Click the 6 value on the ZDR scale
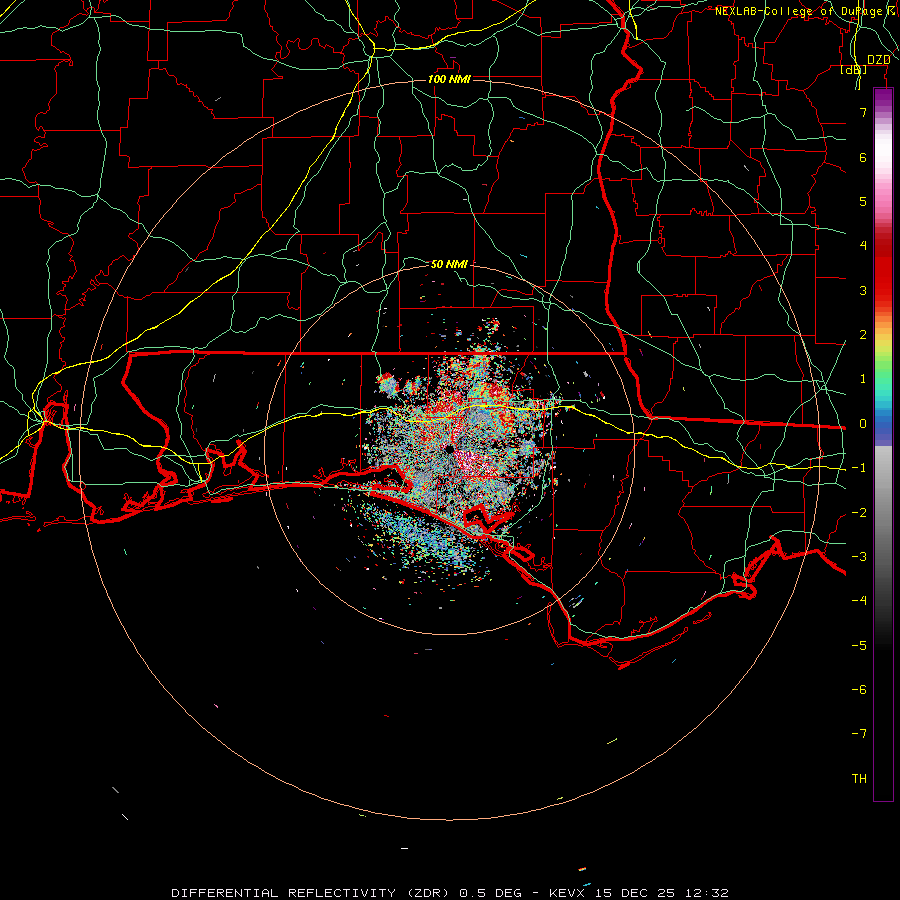900x900 pixels. pos(863,157)
